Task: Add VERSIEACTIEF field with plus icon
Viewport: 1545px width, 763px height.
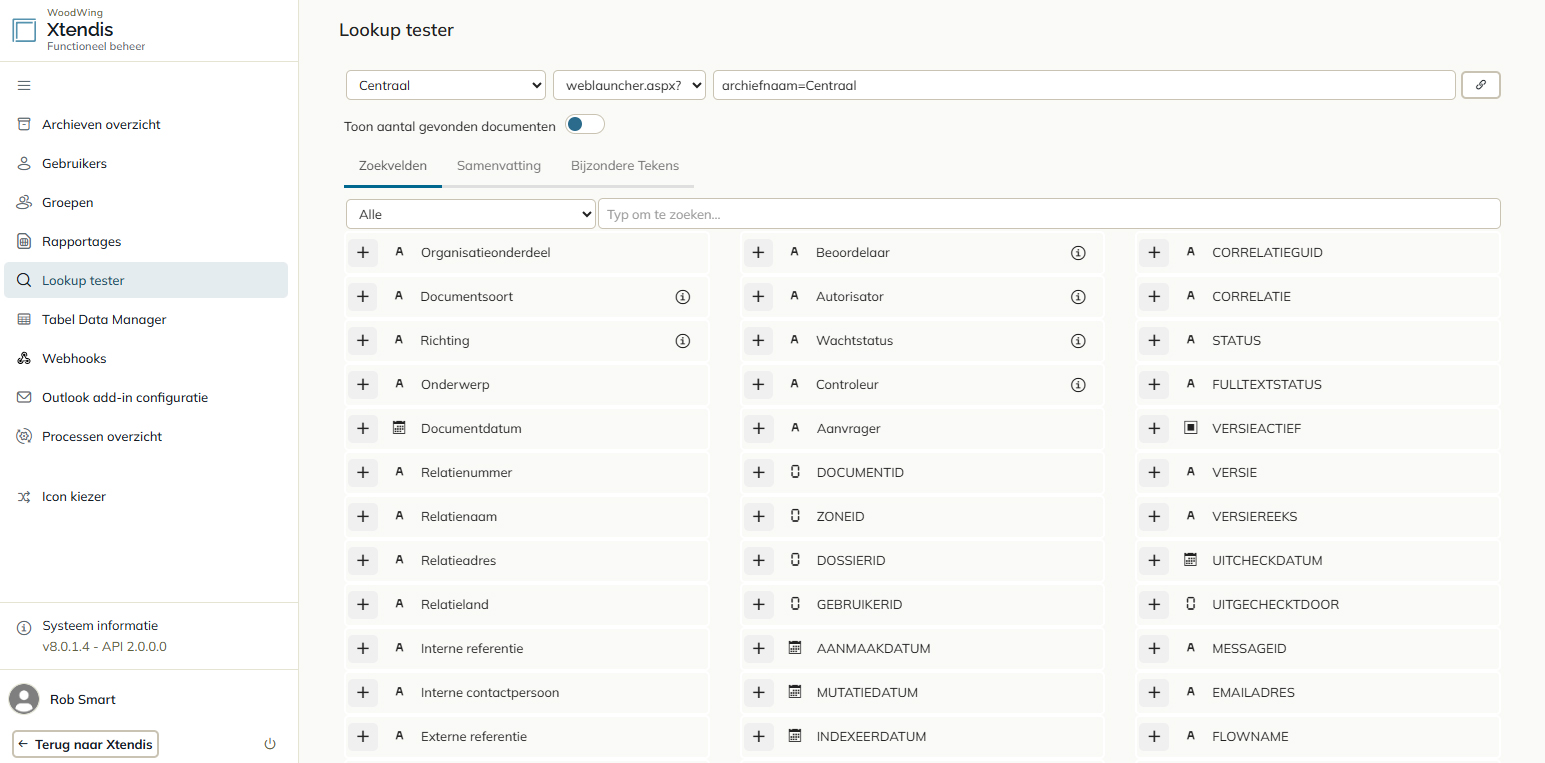Action: [x=1154, y=429]
